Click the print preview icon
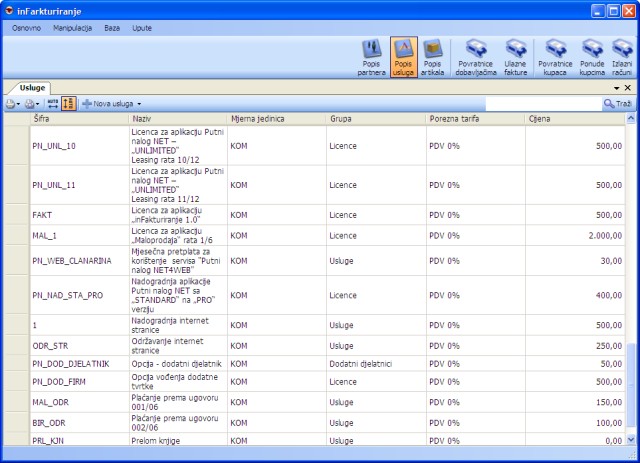 tap(29, 104)
